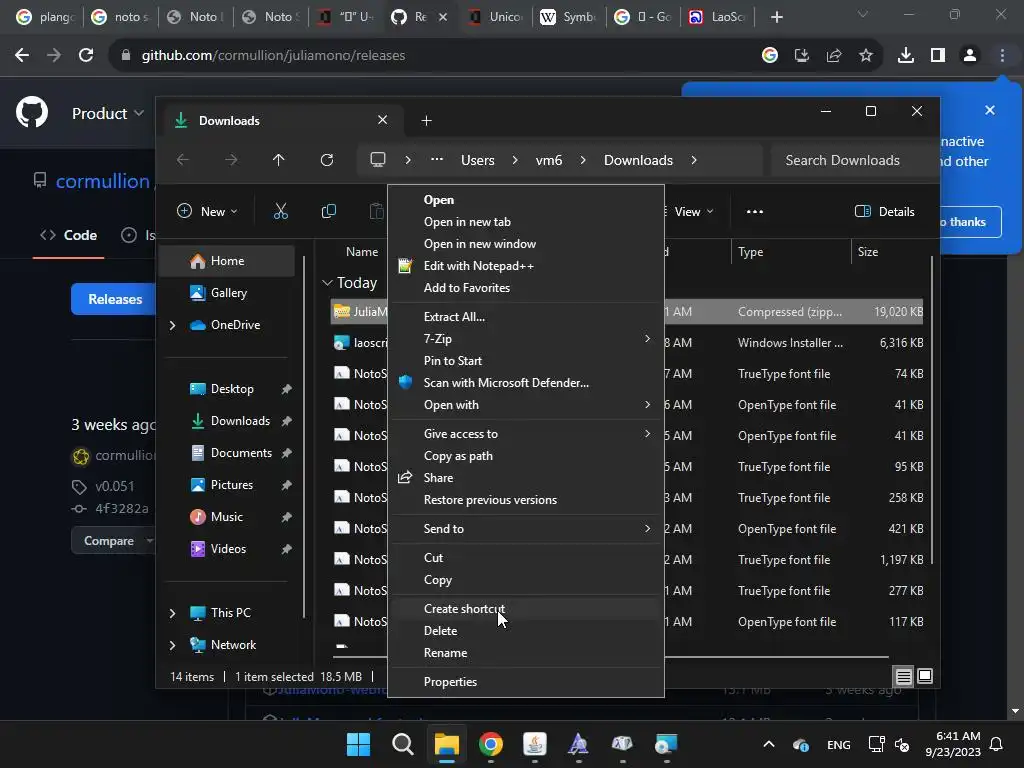Image resolution: width=1024 pixels, height=768 pixels.
Task: Choose Open in new window in context menu
Action: tap(526, 244)
